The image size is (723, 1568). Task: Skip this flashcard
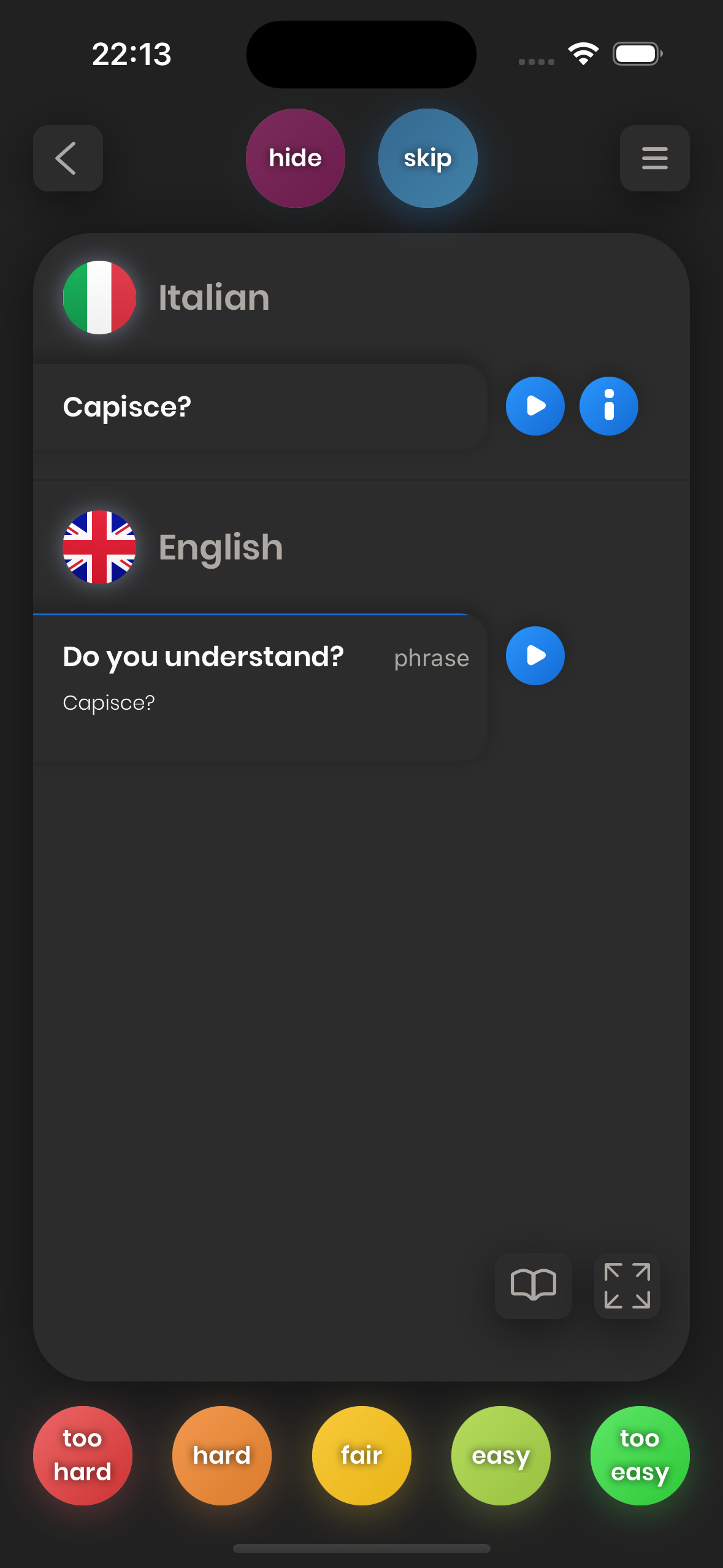pos(427,158)
